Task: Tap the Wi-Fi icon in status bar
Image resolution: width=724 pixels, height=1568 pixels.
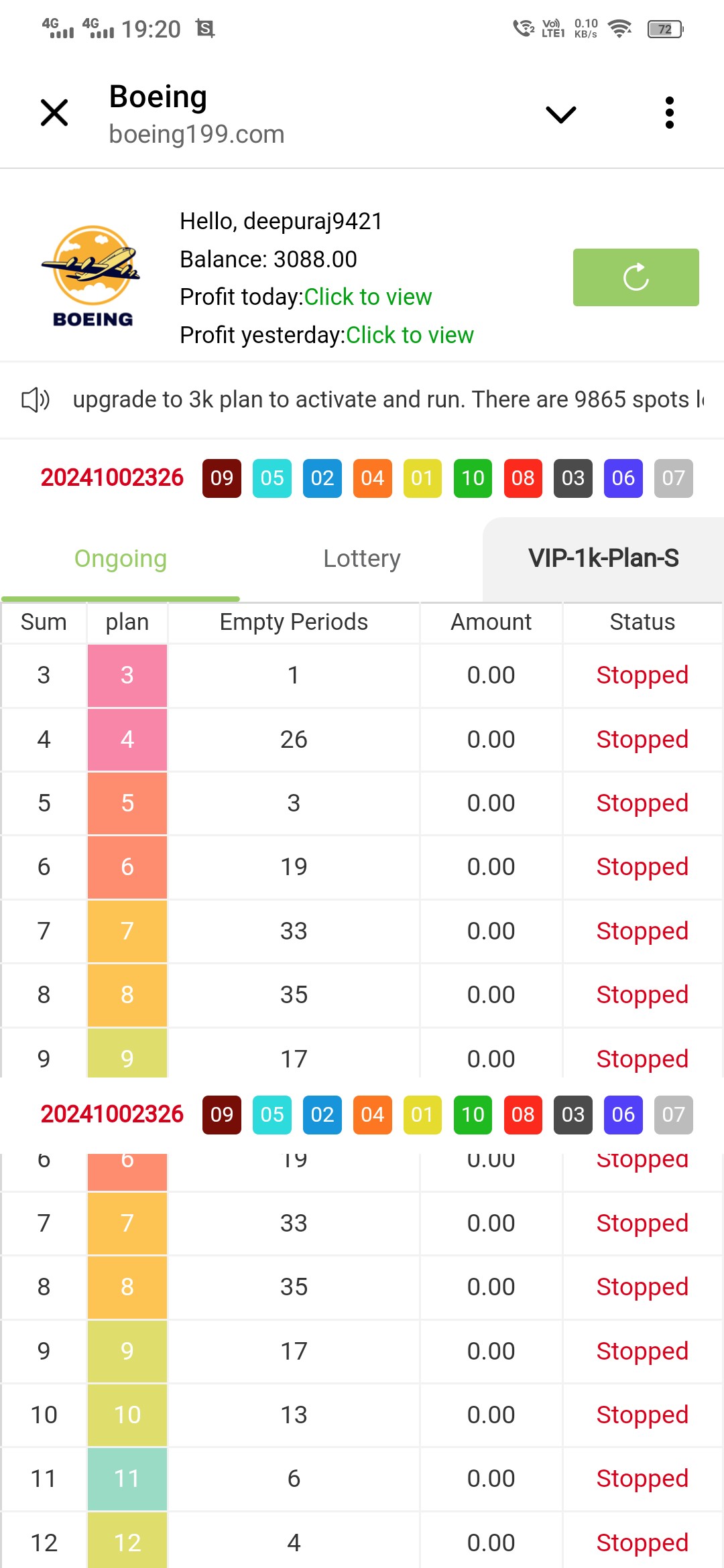Action: (620, 29)
